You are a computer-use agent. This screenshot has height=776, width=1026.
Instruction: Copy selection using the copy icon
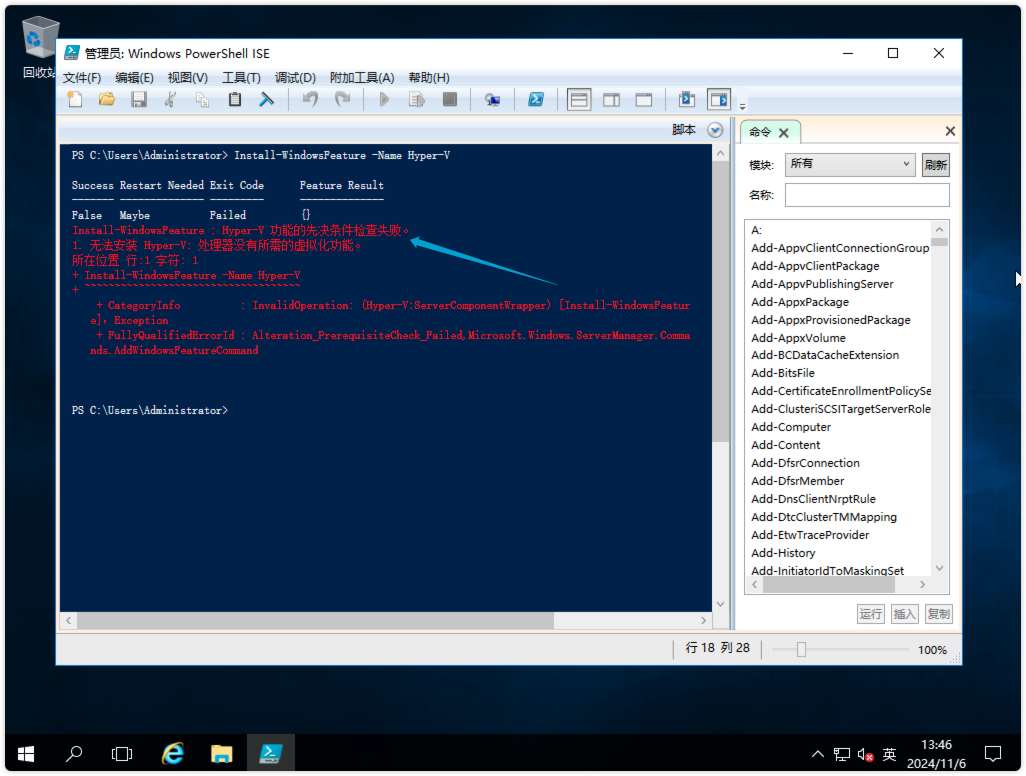pyautogui.click(x=203, y=99)
